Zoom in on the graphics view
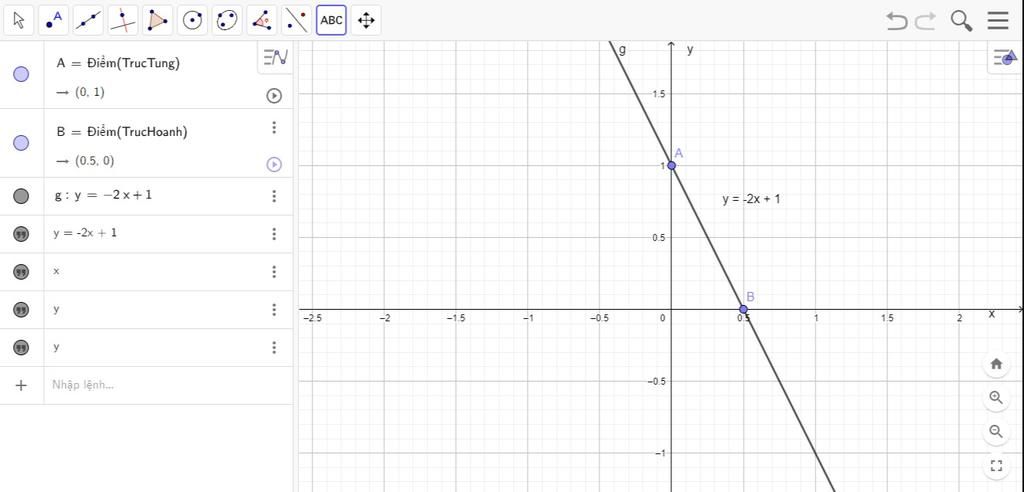1024x492 pixels. point(997,397)
